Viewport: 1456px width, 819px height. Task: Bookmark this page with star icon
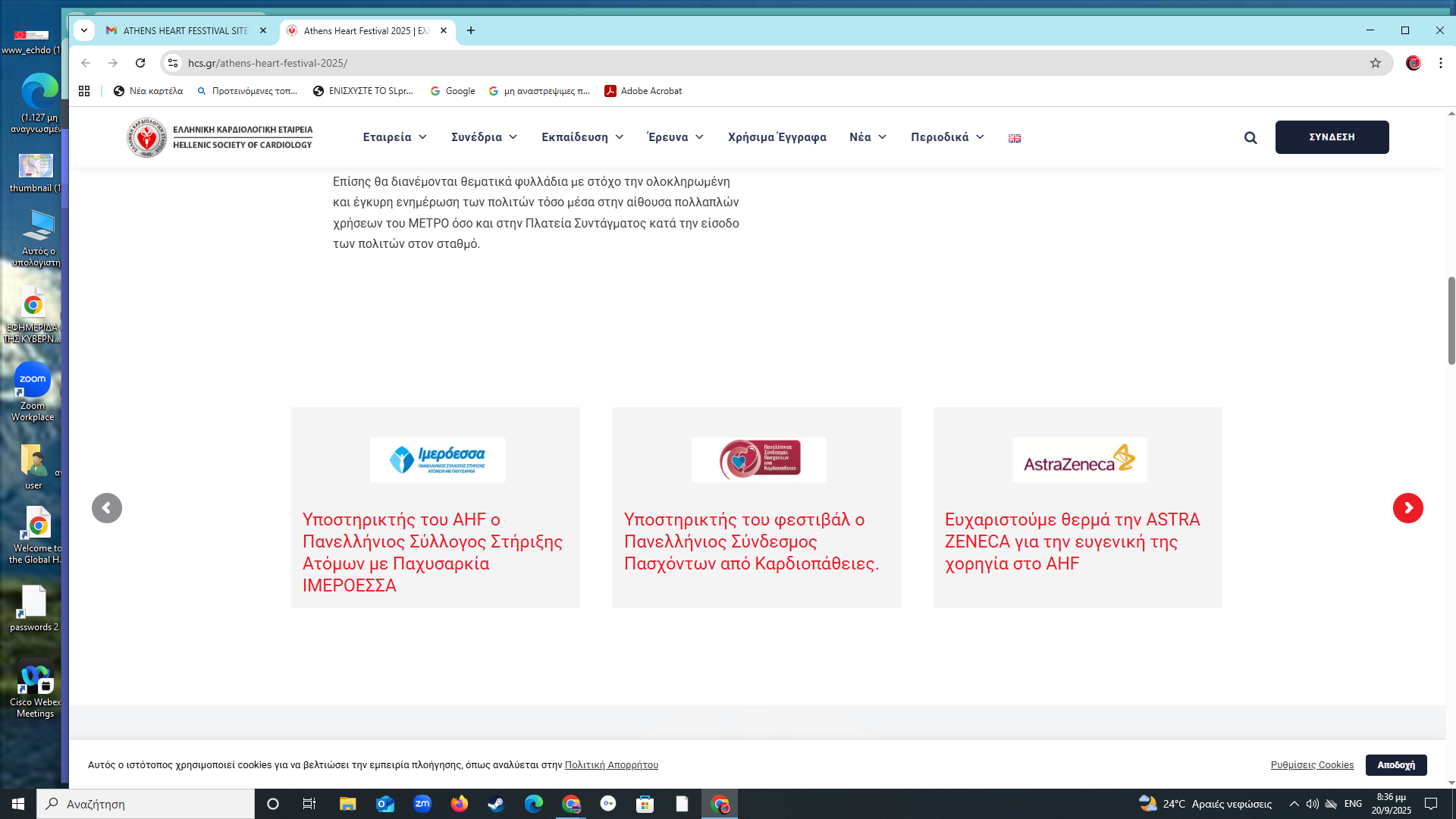point(1376,63)
